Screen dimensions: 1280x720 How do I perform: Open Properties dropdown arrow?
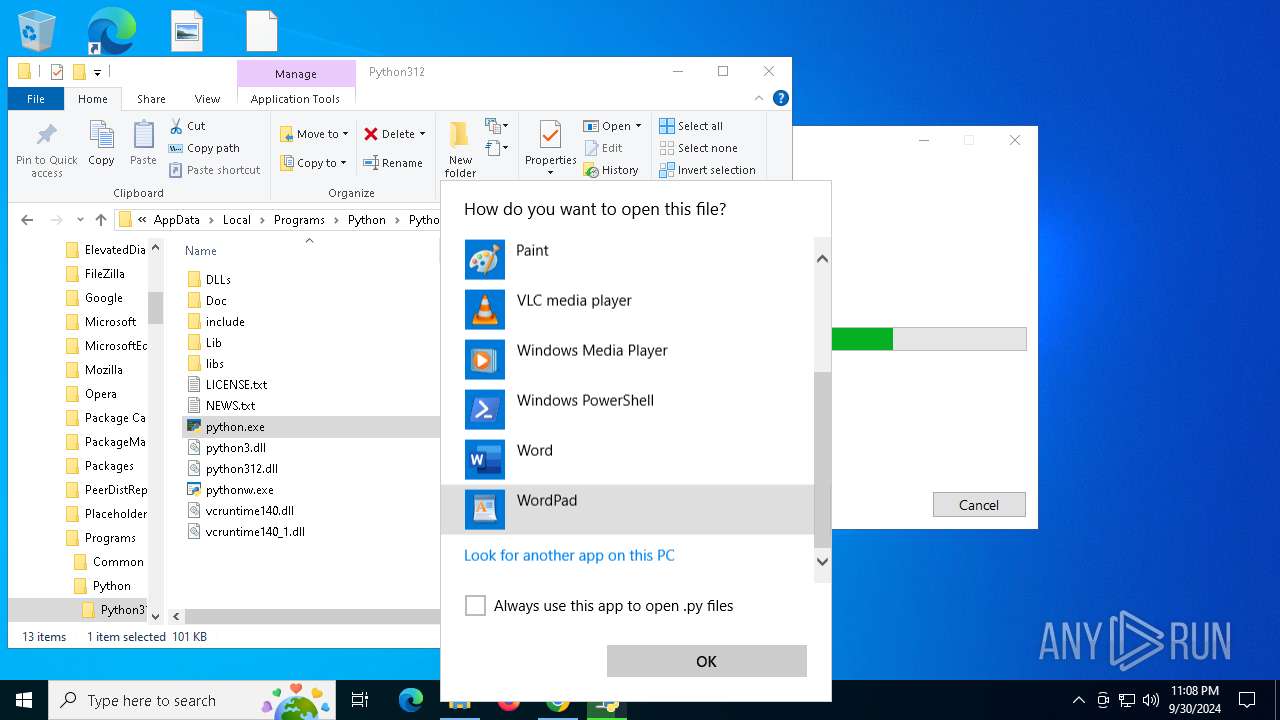[550, 173]
